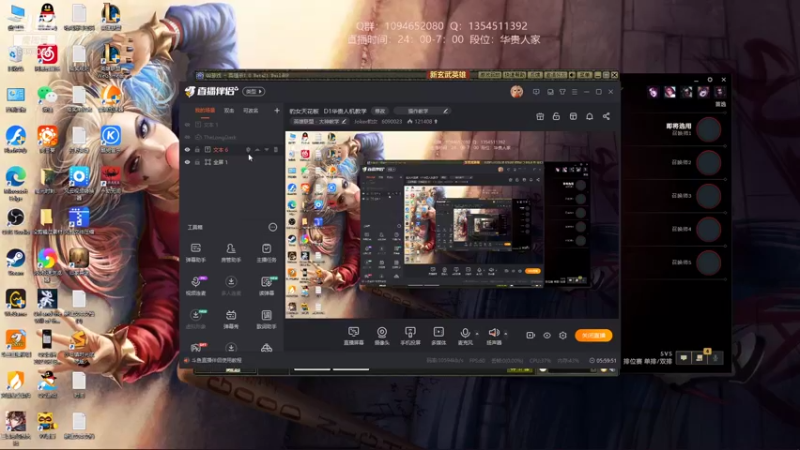Select the 即将选用 召唤师1 slot in game client
800x450 pixels.
coord(709,129)
